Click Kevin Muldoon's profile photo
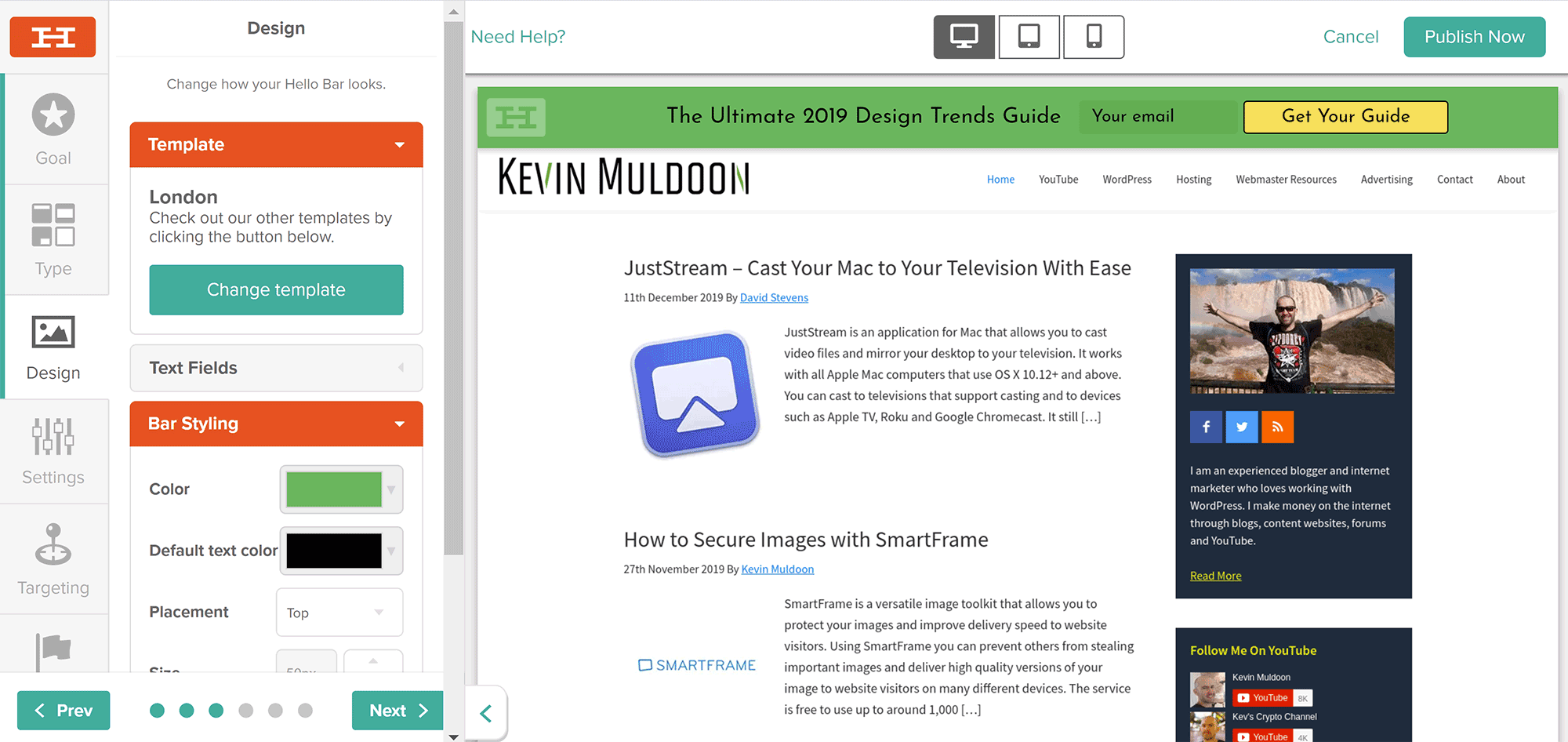1568x742 pixels. (1292, 331)
